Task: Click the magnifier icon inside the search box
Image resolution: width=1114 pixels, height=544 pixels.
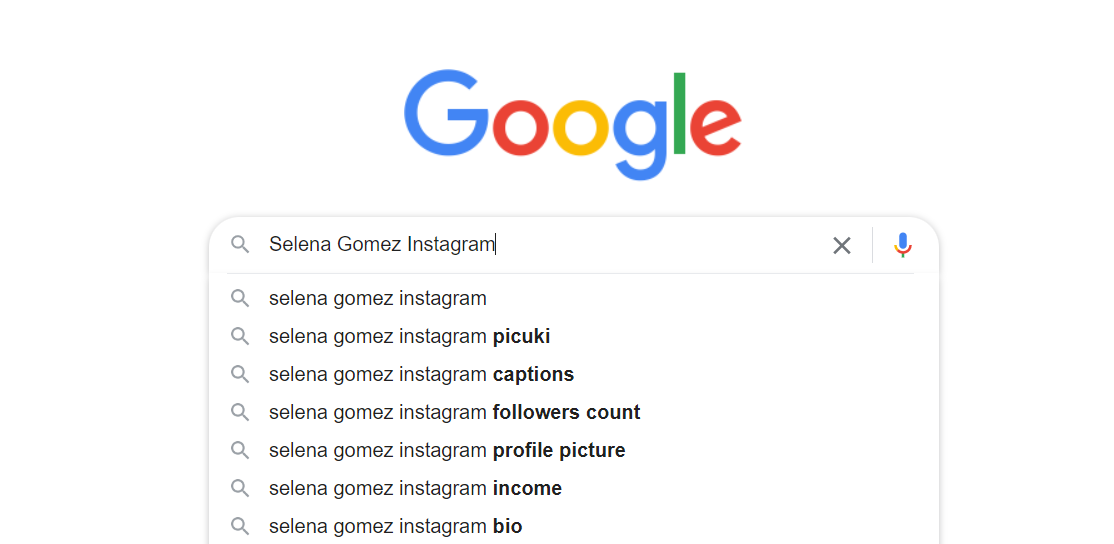Action: 240,245
